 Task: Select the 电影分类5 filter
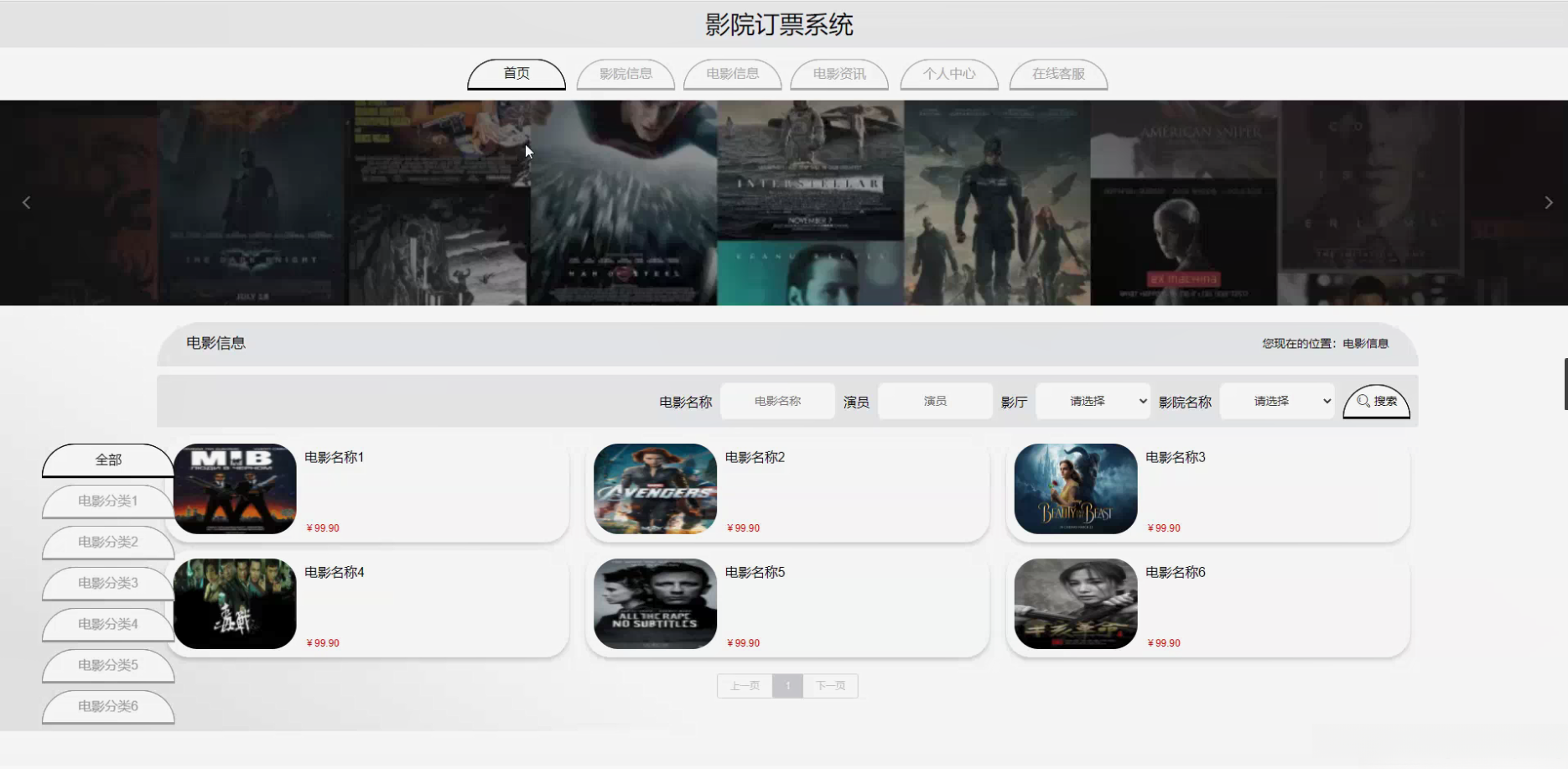point(108,666)
